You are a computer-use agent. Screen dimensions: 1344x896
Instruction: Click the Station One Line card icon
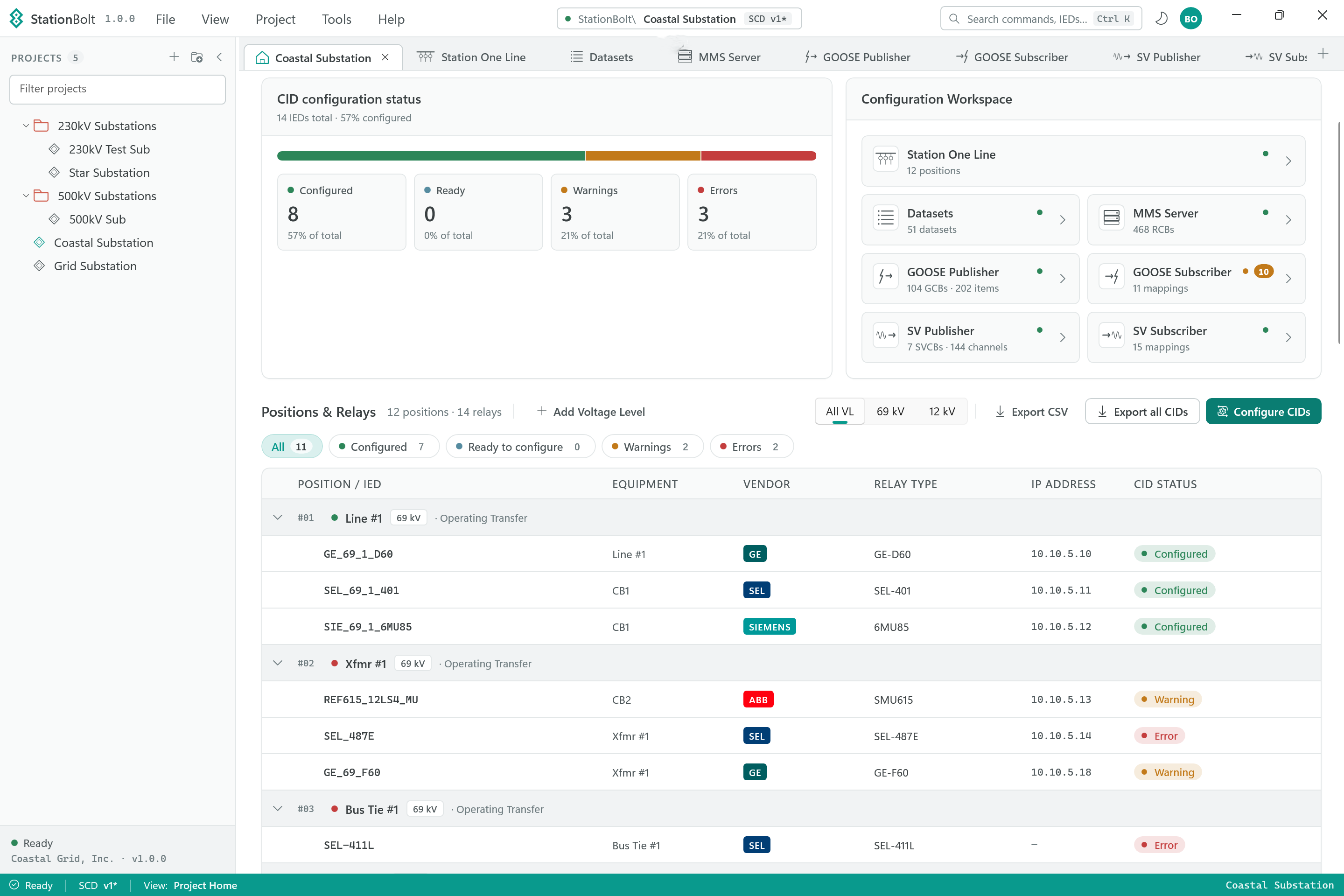tap(886, 159)
